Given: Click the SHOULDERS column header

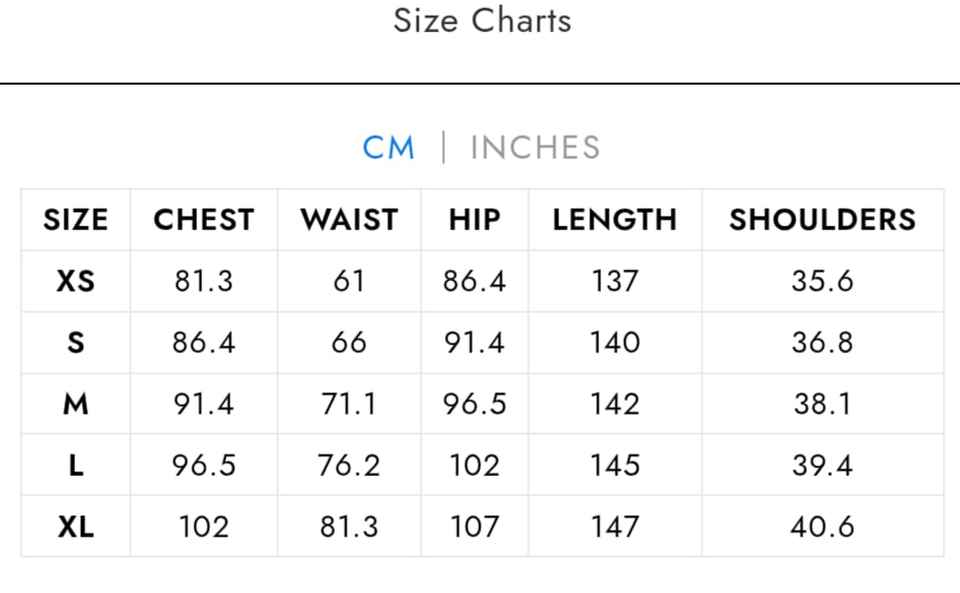Looking at the screenshot, I should coord(822,220).
